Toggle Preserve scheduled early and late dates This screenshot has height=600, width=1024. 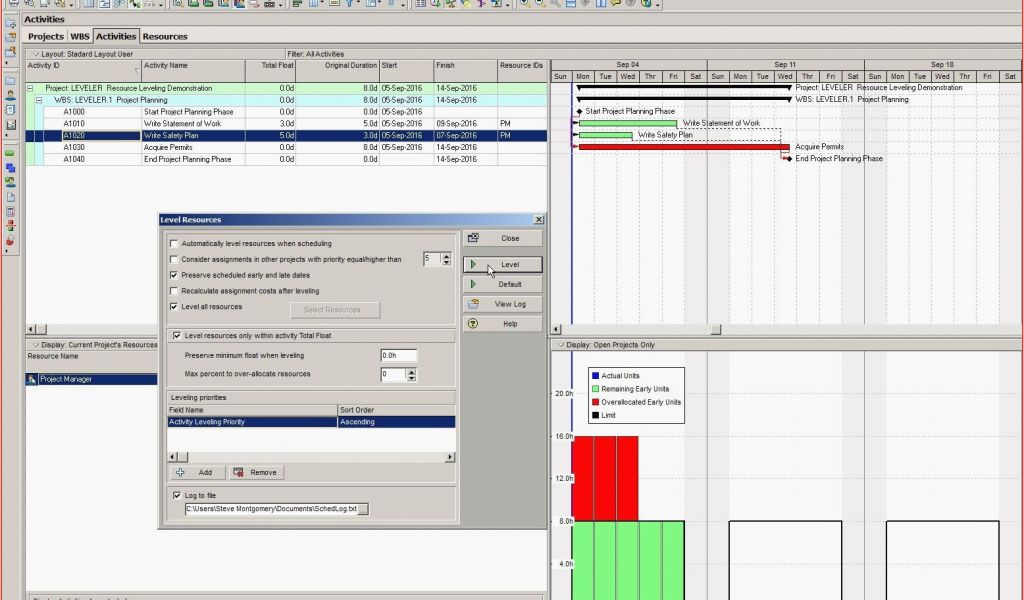click(x=175, y=275)
